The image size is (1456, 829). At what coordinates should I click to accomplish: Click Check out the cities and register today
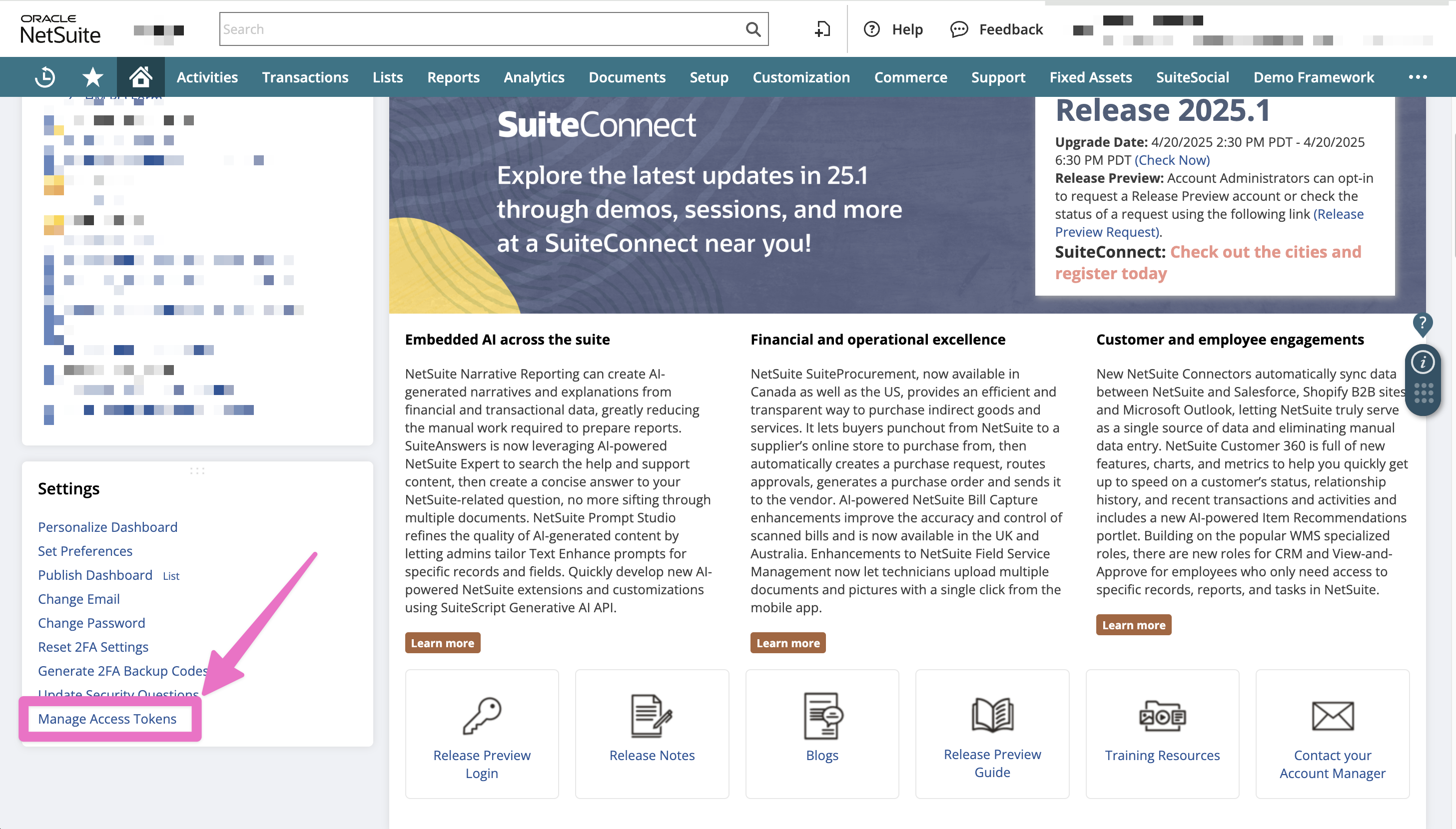tap(1208, 263)
